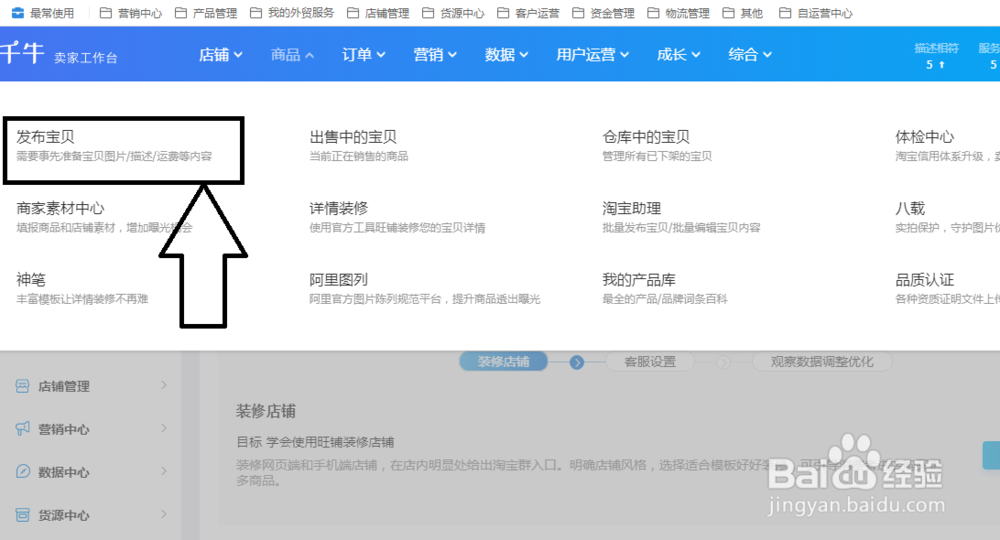Open the 营销中心 bookmark folder

click(131, 13)
